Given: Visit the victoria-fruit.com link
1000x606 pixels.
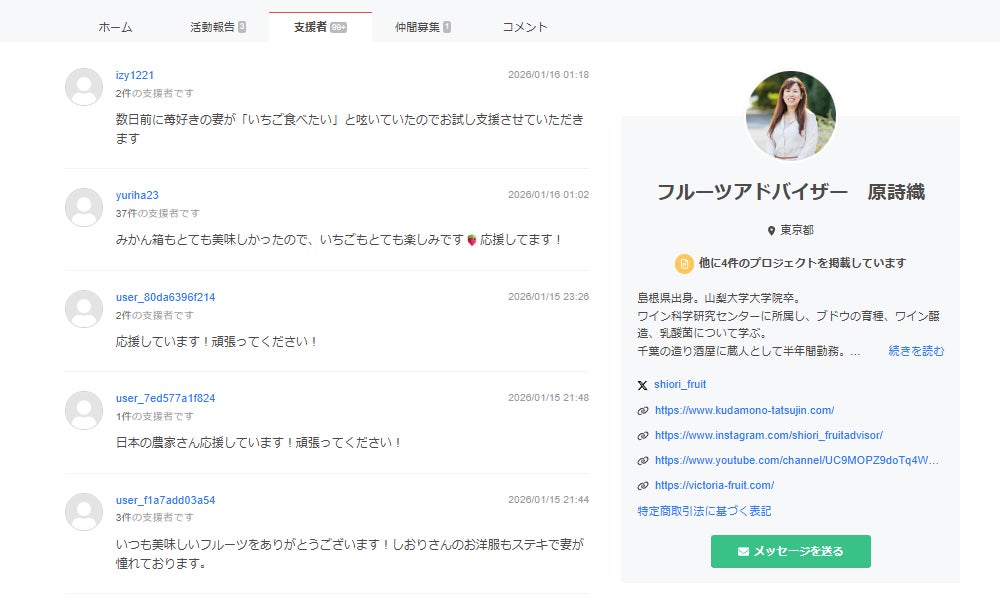Looking at the screenshot, I should click(x=714, y=485).
